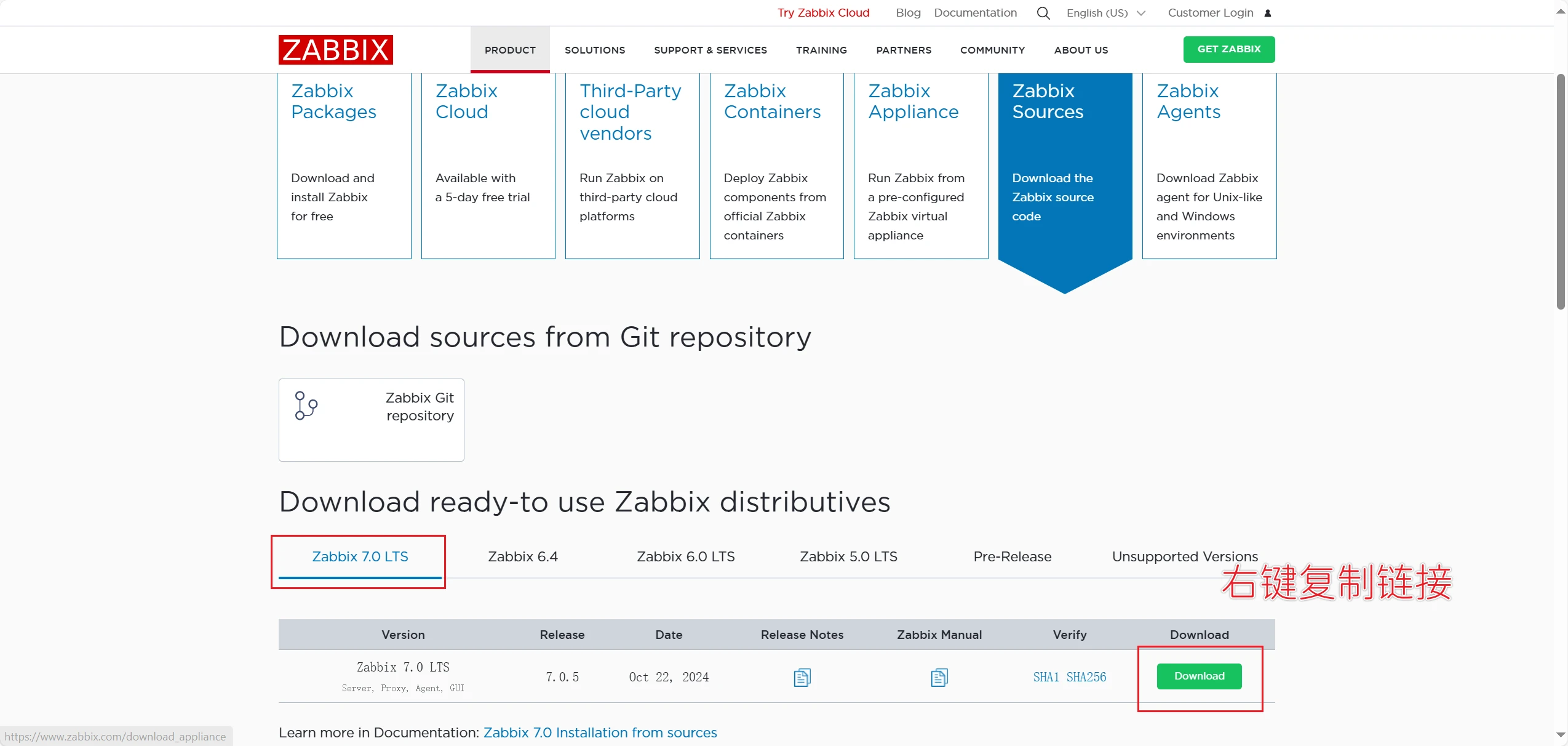Switch to the Zabbix 6.4 tab
Screen dimensions: 1568x746
tap(522, 556)
